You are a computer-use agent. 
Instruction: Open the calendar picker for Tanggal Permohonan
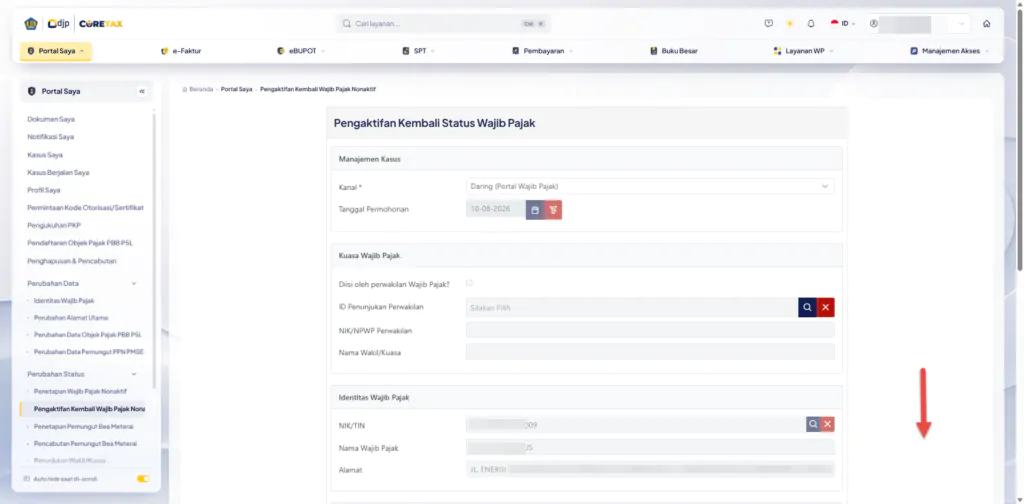pos(535,210)
